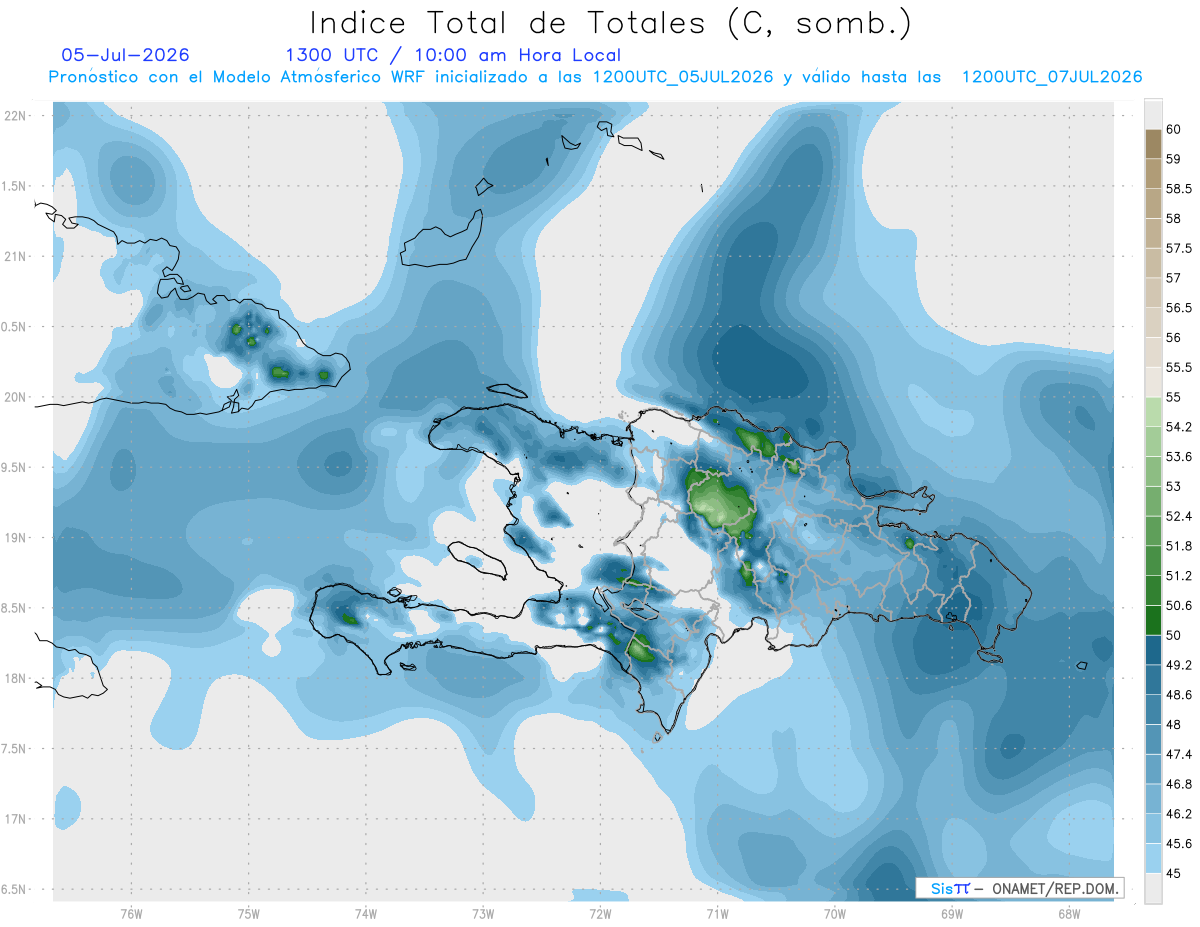This screenshot has height=927, width=1200.
Task: Click the legend value '51.8'
Action: click(x=1179, y=546)
